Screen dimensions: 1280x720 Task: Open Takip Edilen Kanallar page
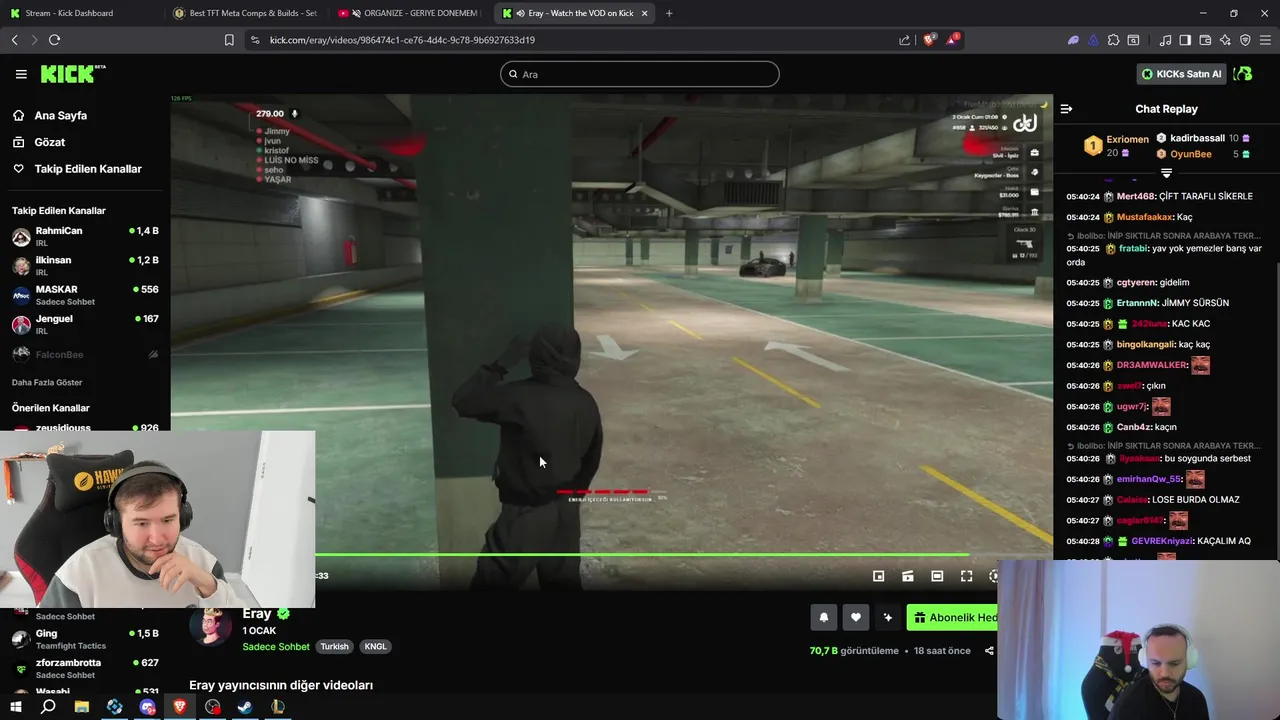coord(87,169)
